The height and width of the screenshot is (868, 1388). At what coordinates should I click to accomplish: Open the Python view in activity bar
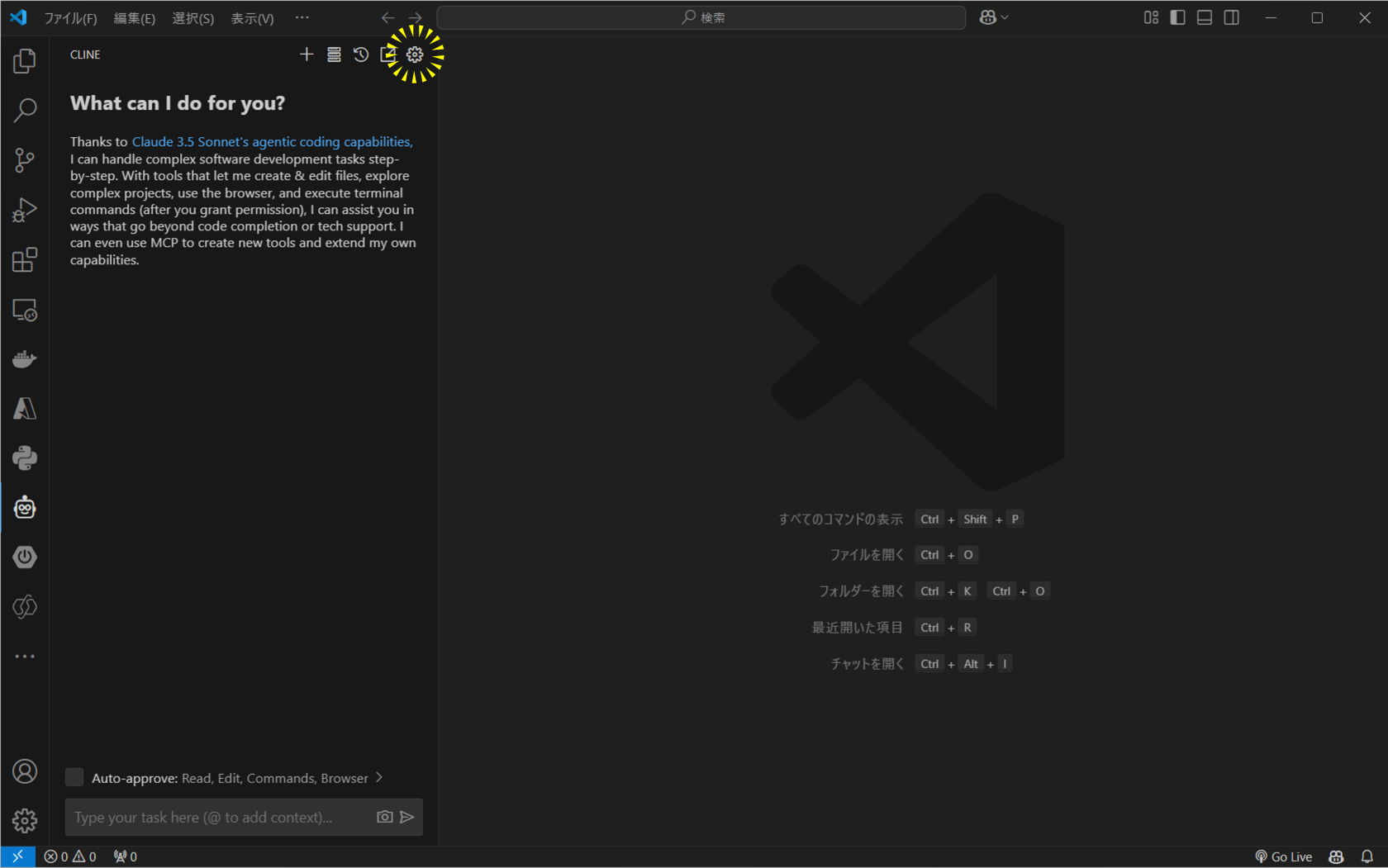point(25,458)
